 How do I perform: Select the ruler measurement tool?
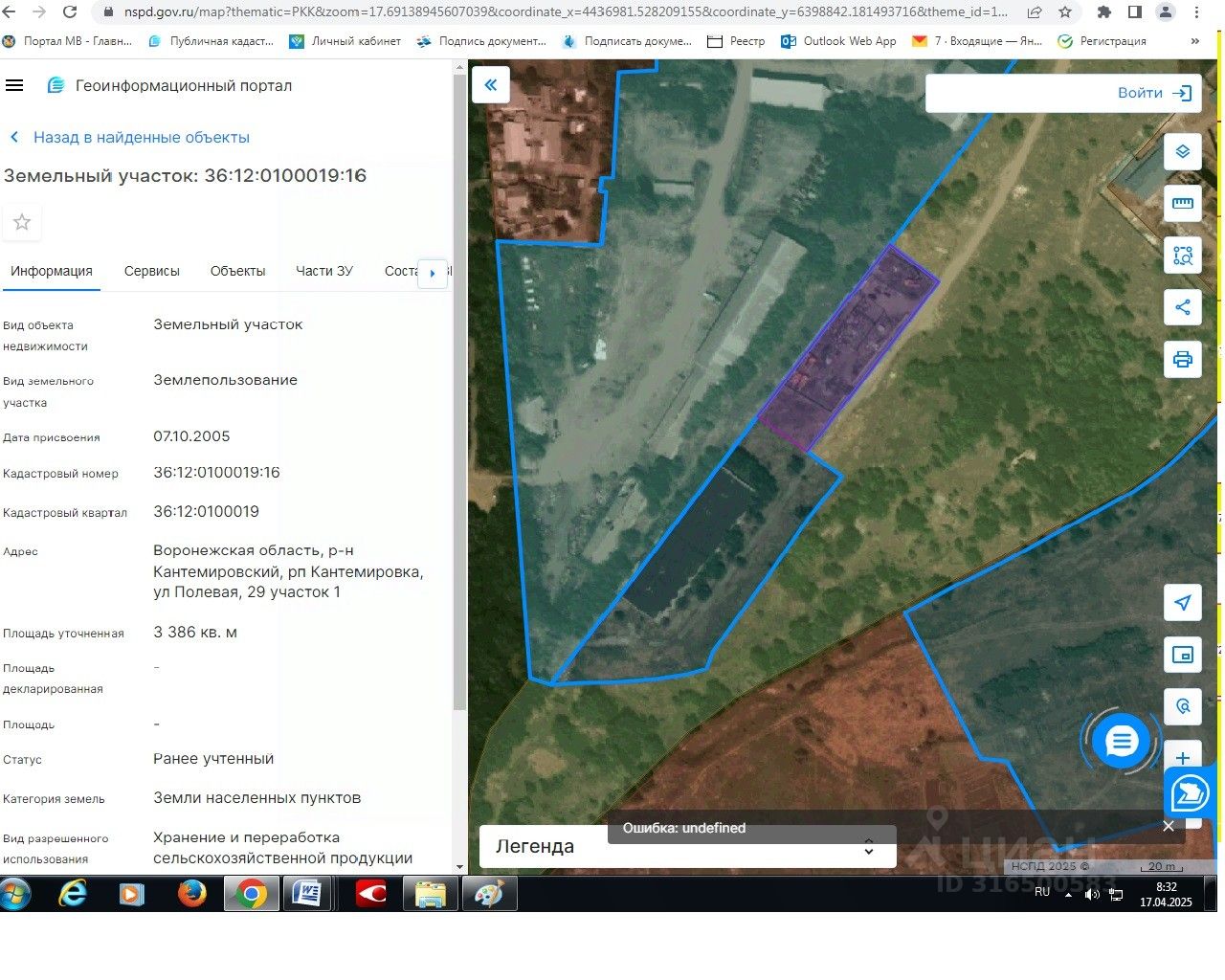coord(1183,204)
